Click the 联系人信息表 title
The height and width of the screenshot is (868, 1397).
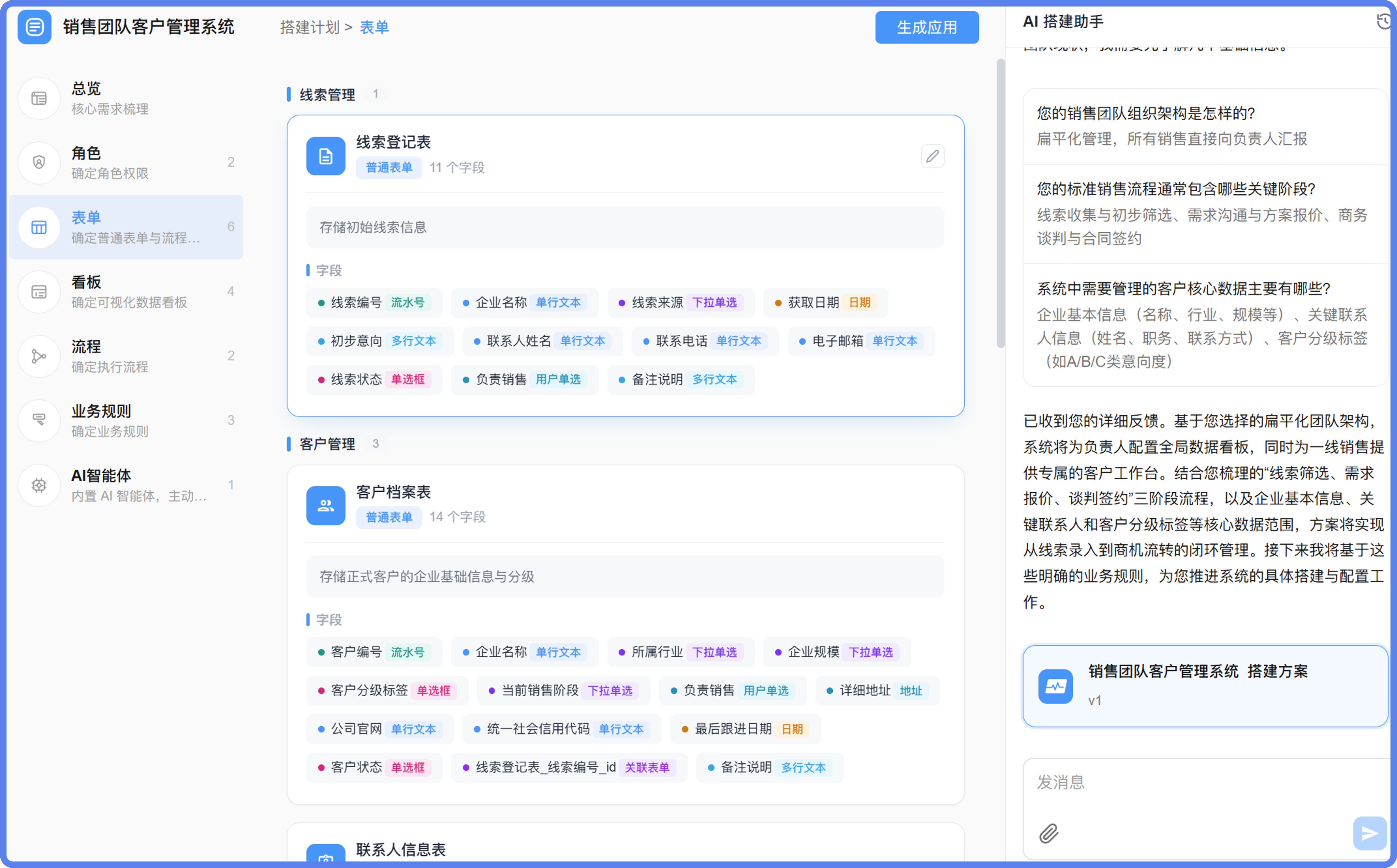(x=401, y=850)
